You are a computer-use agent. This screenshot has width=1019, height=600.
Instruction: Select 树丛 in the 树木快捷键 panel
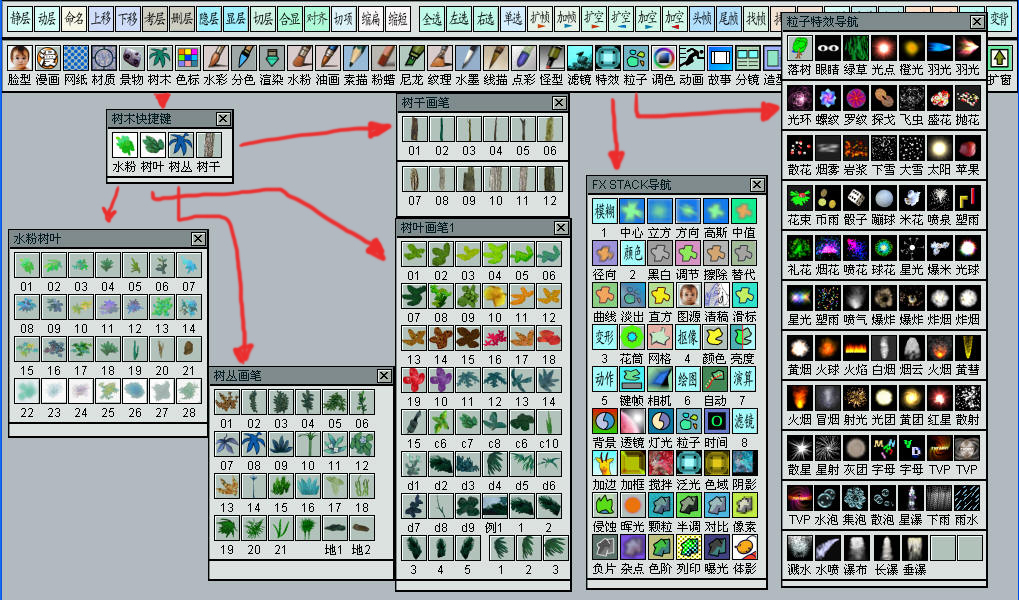181,145
